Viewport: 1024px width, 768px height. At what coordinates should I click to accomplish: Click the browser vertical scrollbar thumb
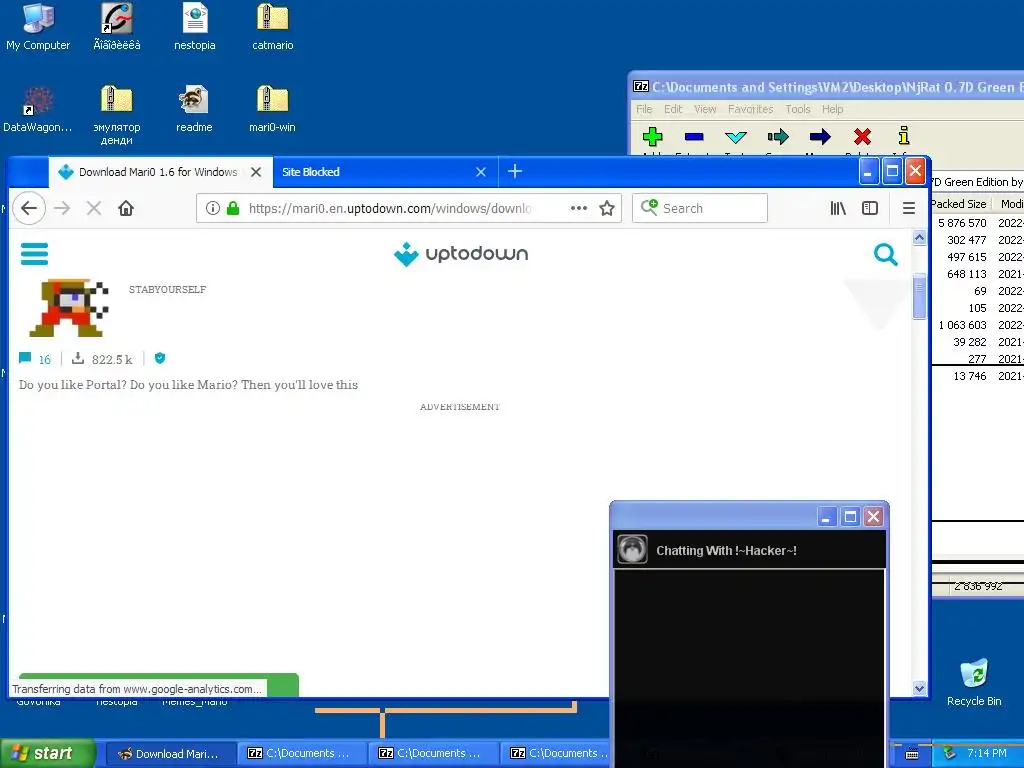click(919, 296)
